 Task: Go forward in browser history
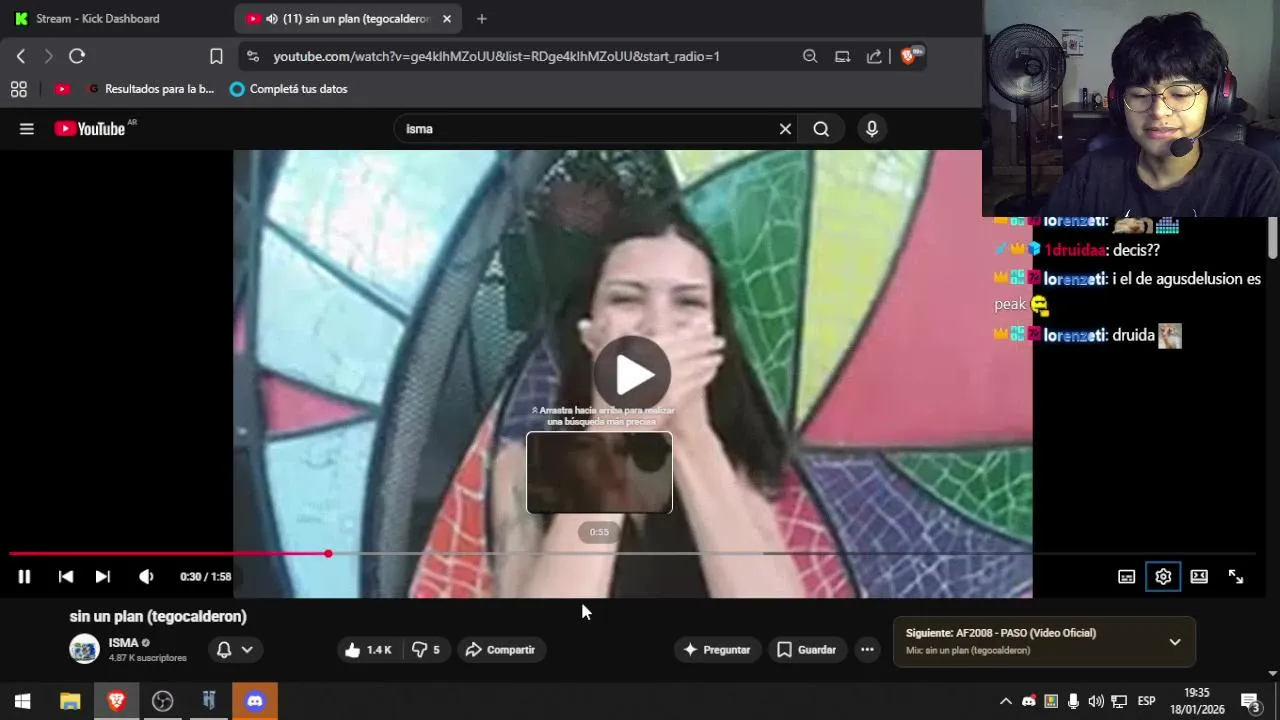[x=48, y=56]
